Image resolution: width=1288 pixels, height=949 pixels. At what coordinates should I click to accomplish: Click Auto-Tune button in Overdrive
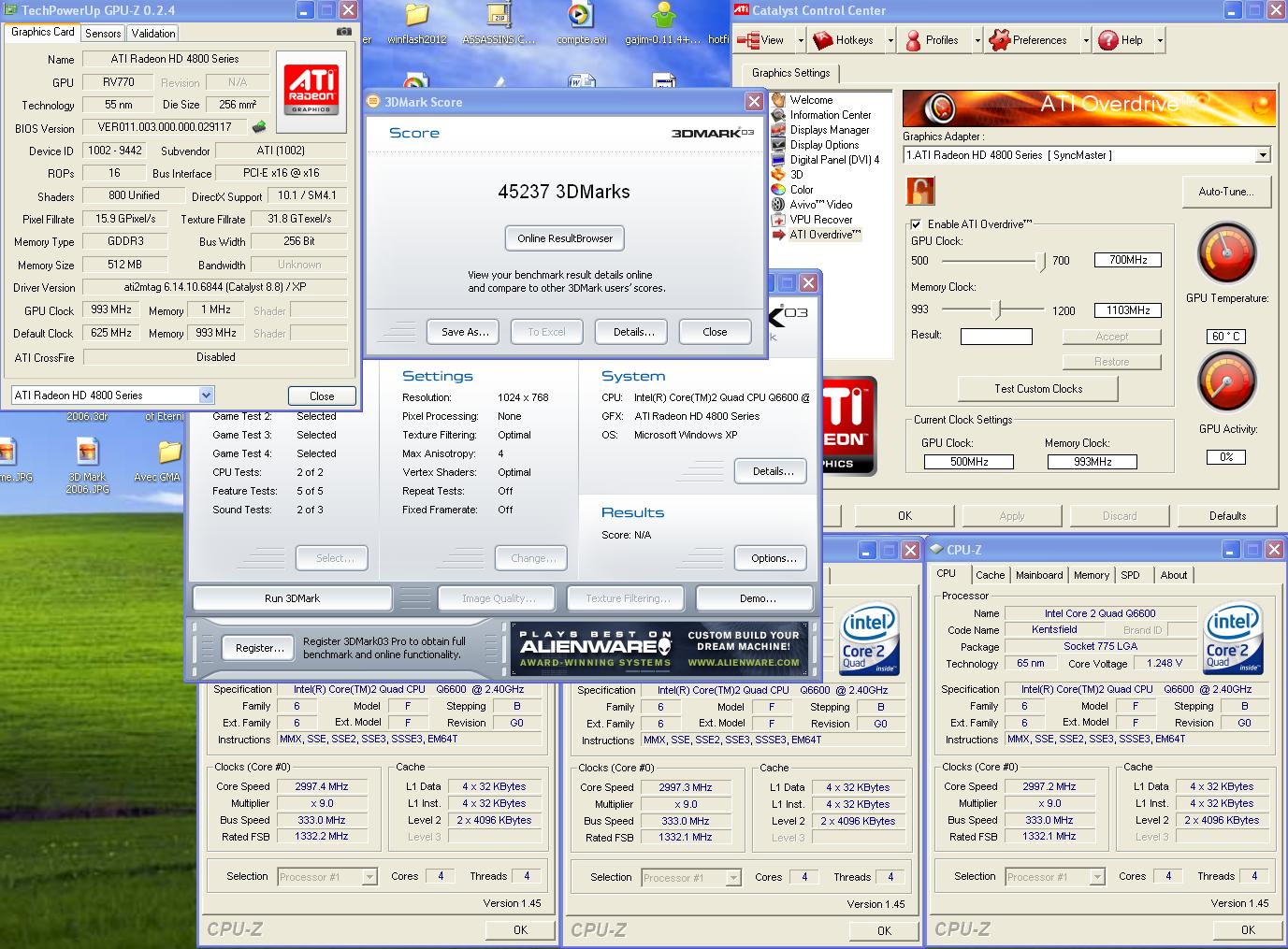tap(1225, 192)
